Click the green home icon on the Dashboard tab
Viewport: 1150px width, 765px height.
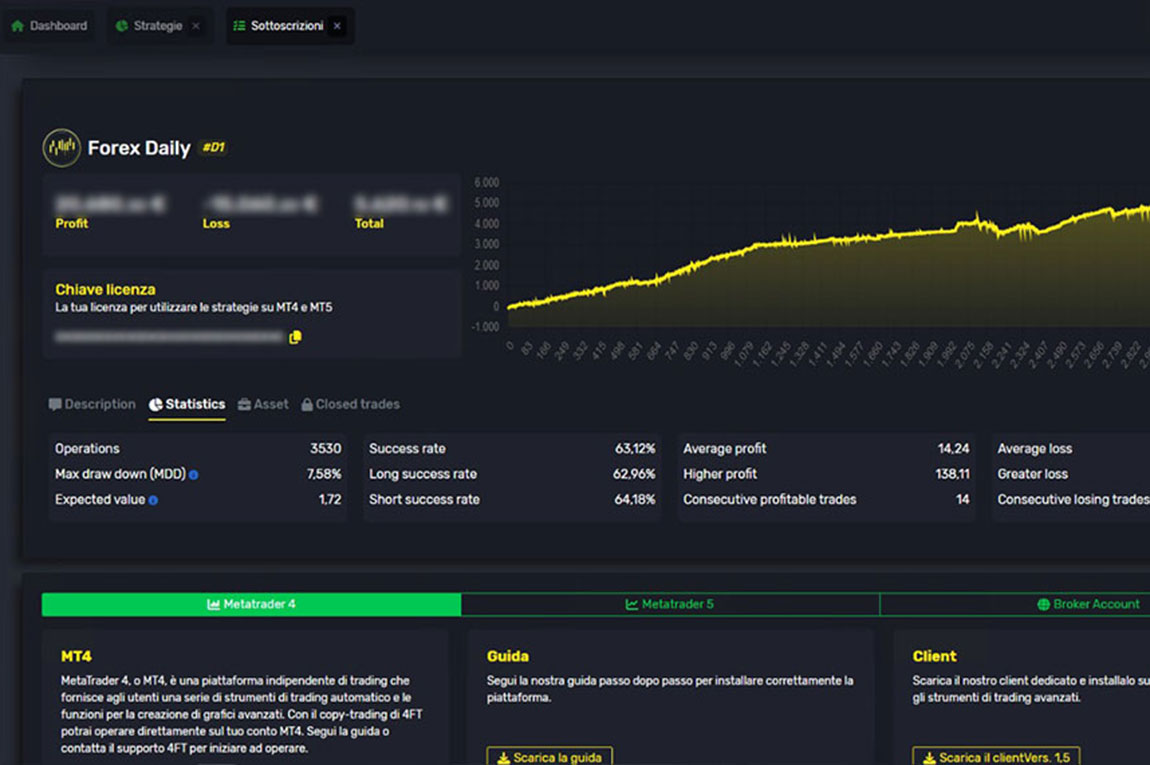[x=17, y=26]
